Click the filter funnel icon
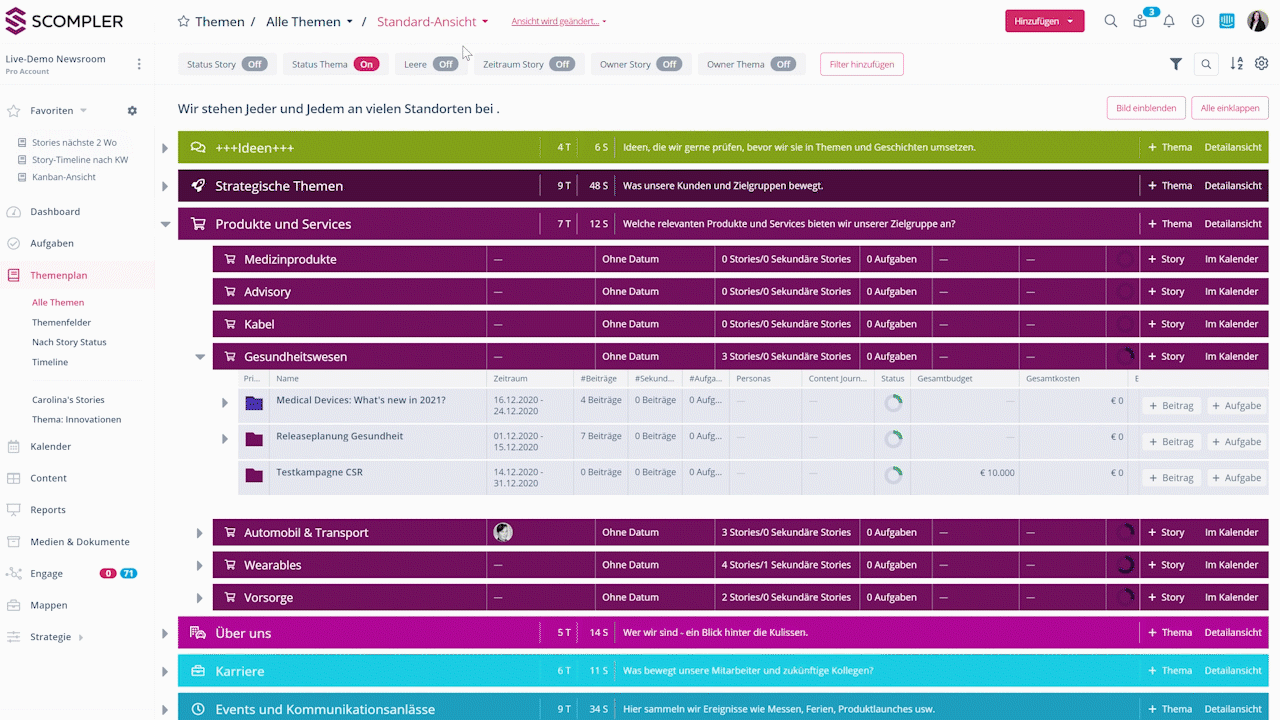This screenshot has height=720, width=1280. pyautogui.click(x=1176, y=64)
